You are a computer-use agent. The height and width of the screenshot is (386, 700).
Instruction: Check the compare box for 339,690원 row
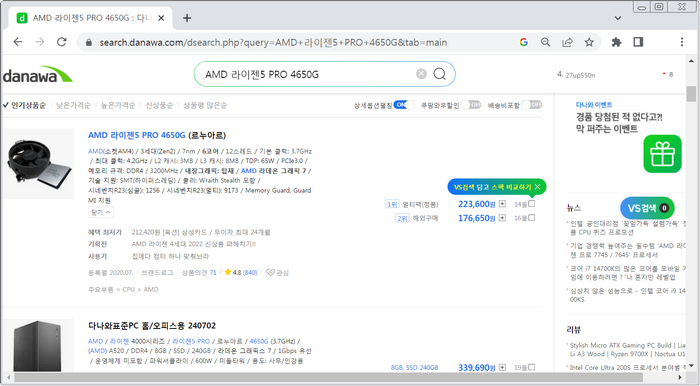point(531,367)
